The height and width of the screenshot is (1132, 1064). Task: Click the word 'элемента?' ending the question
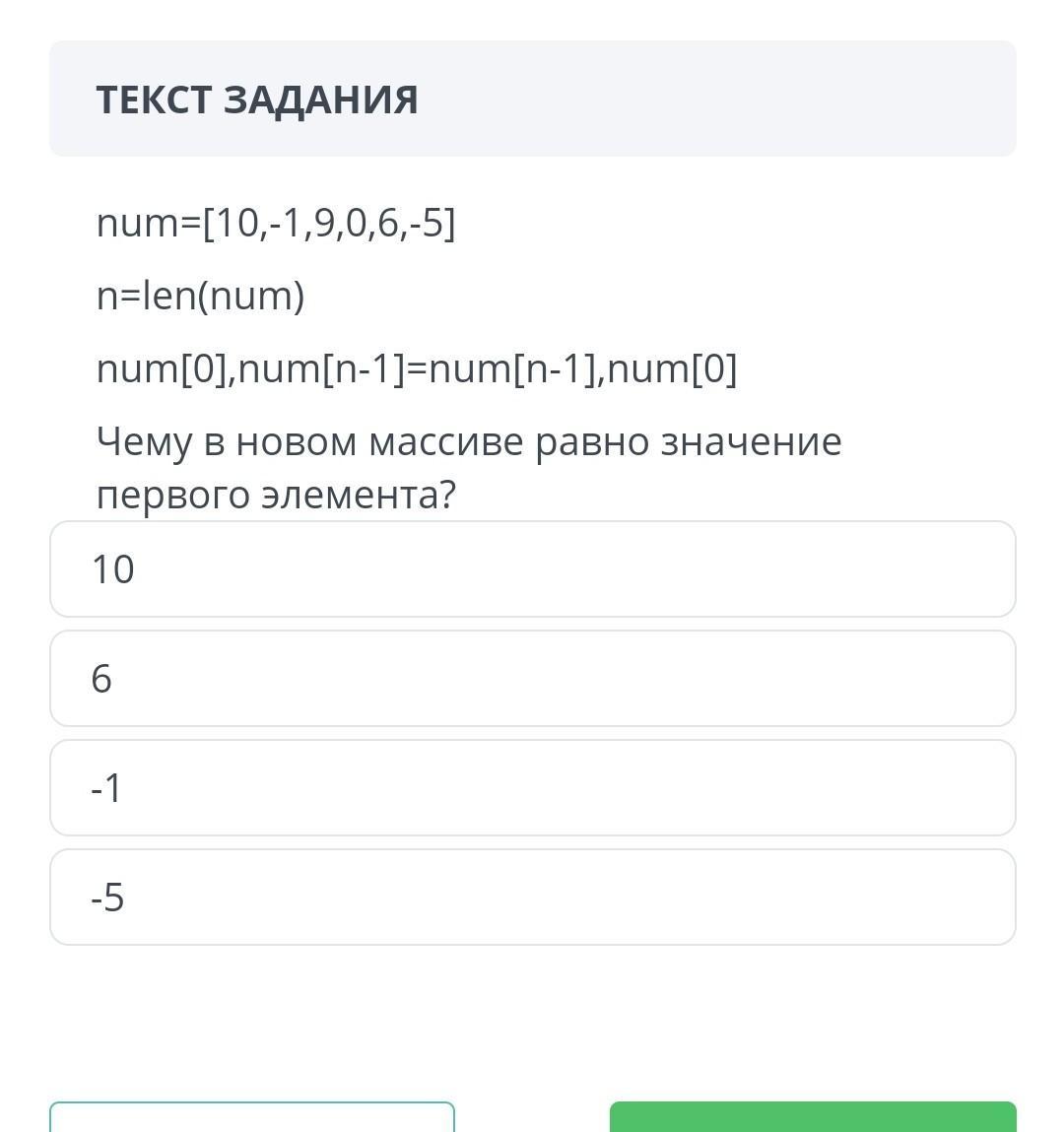tap(359, 495)
